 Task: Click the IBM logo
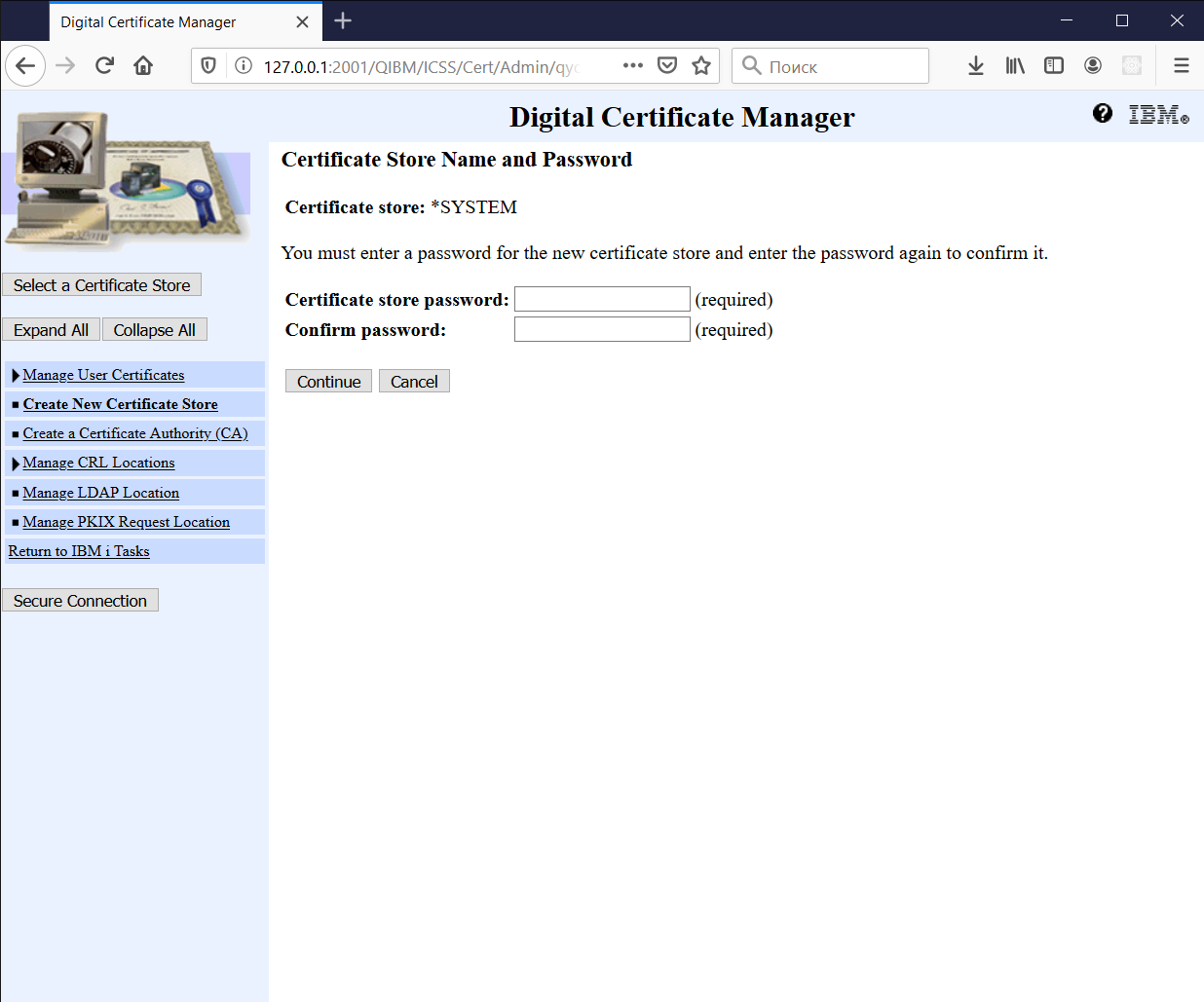click(x=1158, y=115)
